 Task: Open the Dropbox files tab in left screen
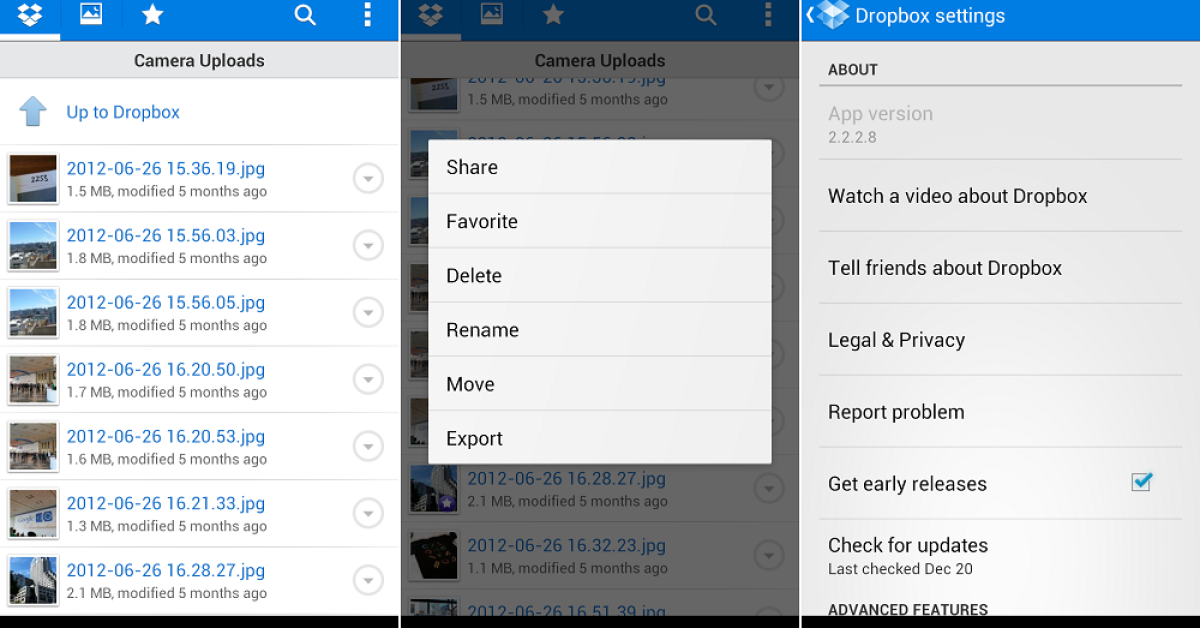30,16
